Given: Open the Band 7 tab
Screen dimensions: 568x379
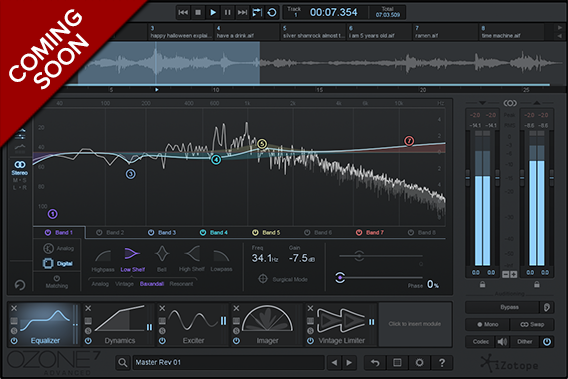Looking at the screenshot, I should tap(370, 233).
